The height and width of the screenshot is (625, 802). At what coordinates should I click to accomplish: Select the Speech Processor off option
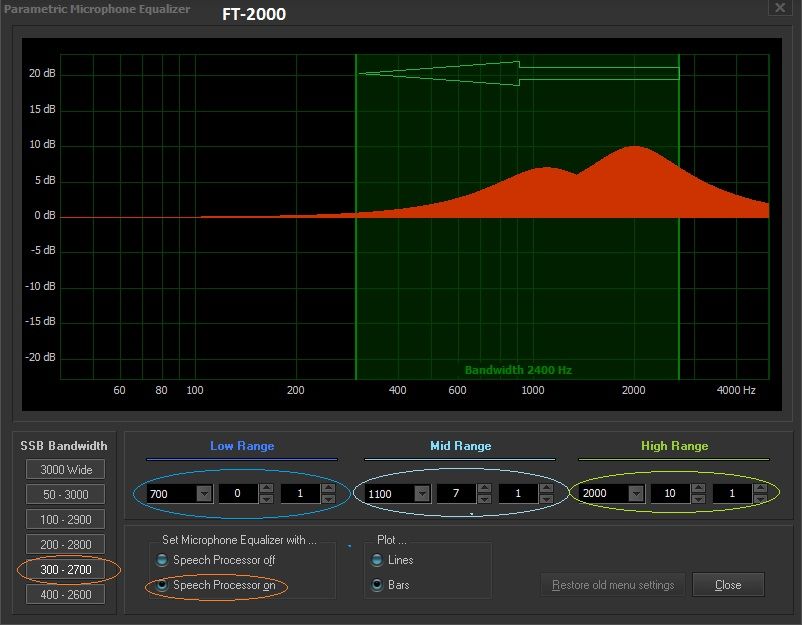[x=216, y=560]
